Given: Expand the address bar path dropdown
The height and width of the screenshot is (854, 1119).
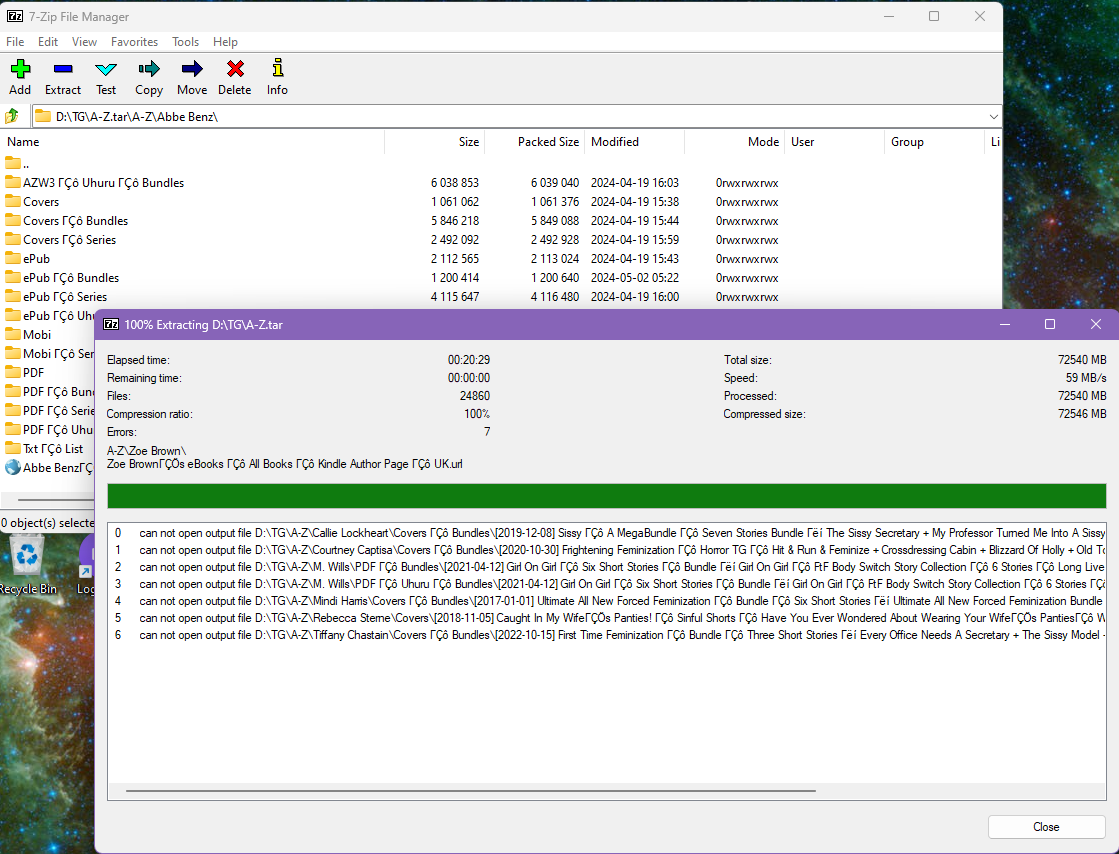Looking at the screenshot, I should tap(993, 116).
